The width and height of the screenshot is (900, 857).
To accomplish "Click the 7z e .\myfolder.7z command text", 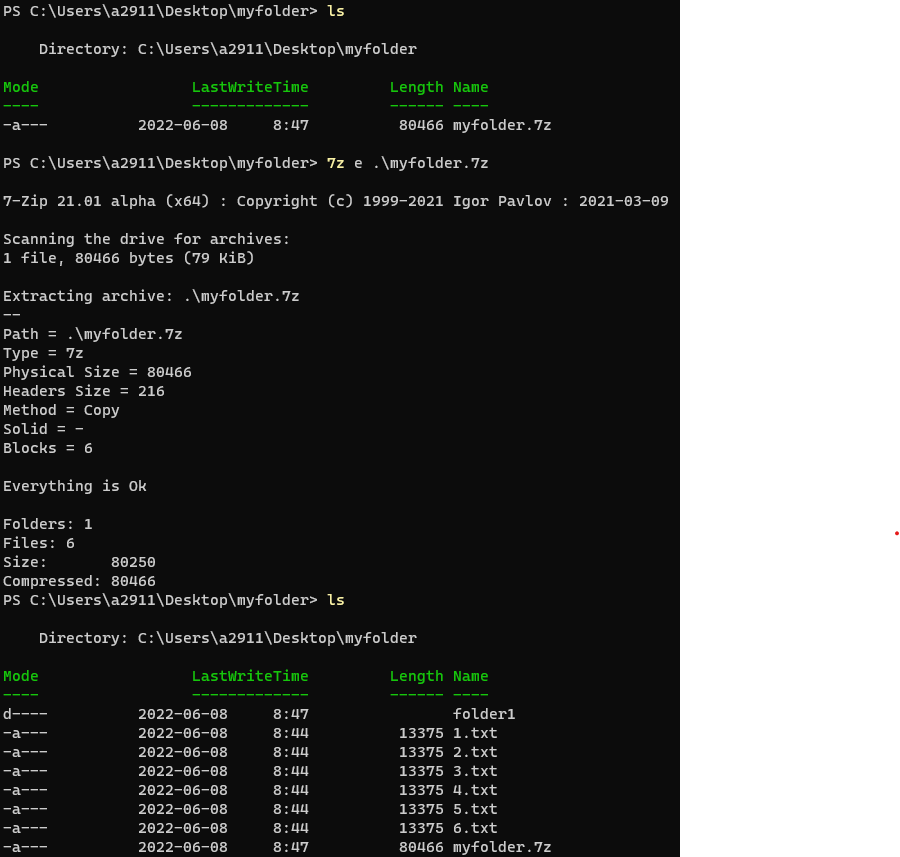I will coord(410,162).
